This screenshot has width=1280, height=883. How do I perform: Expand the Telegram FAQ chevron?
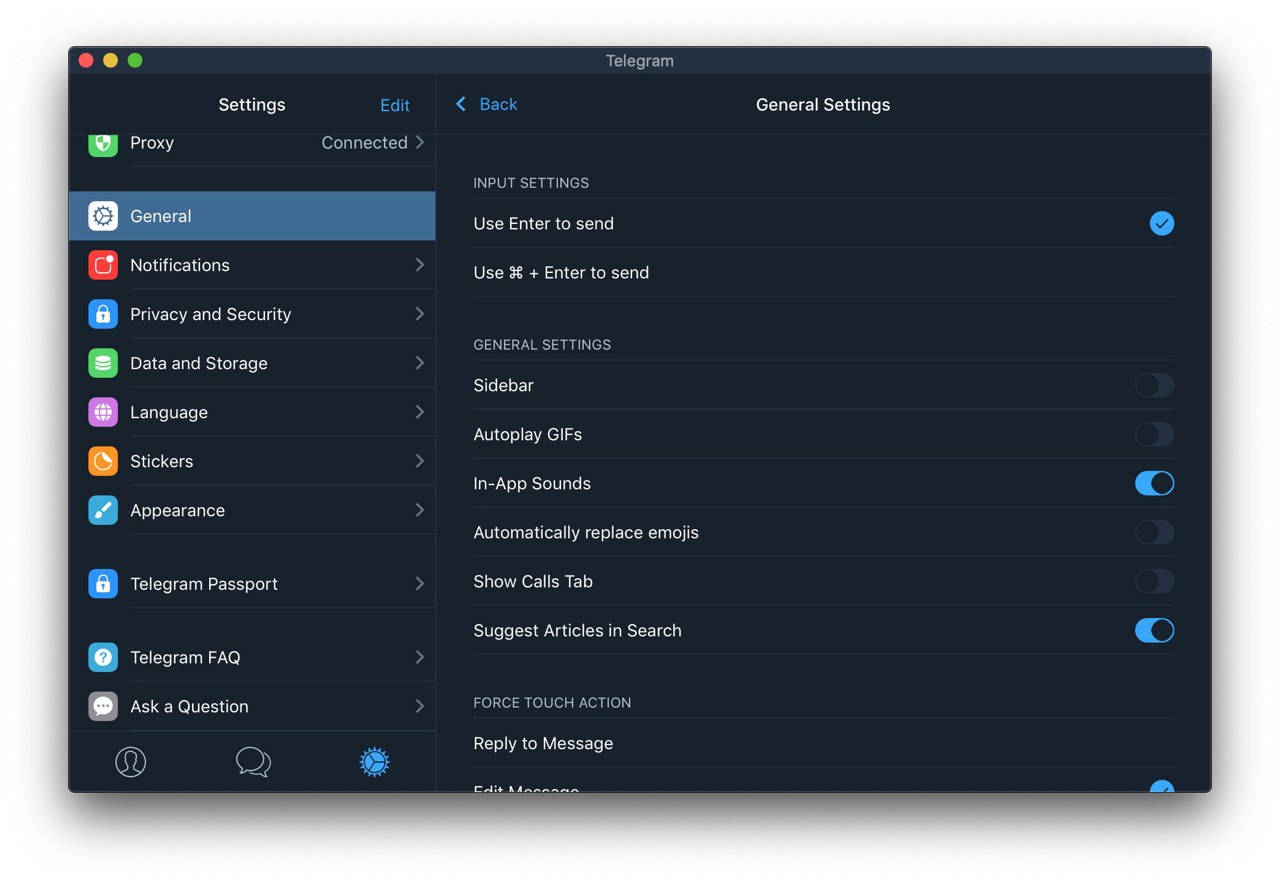pos(420,657)
